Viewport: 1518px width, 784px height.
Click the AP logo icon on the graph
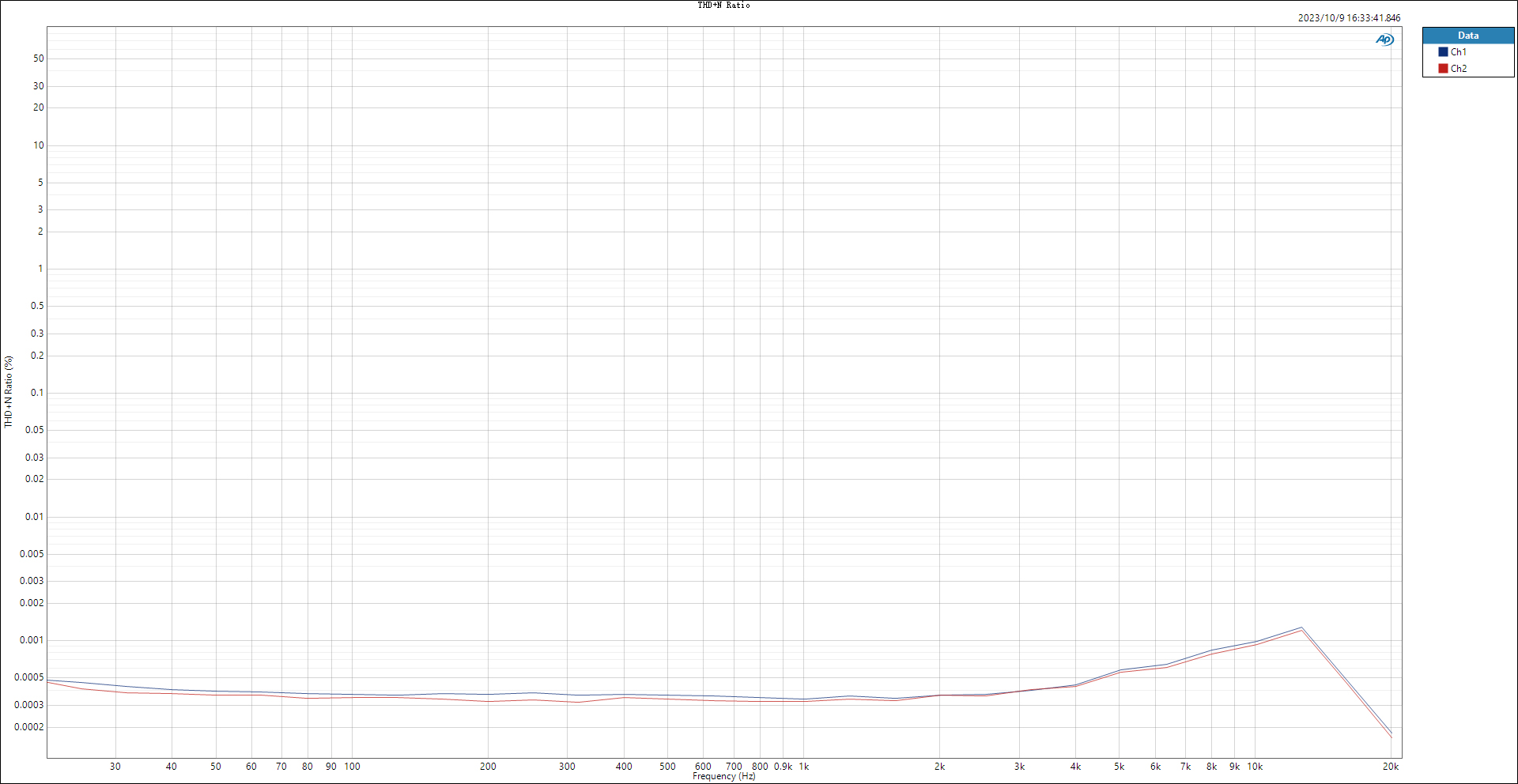click(1384, 40)
